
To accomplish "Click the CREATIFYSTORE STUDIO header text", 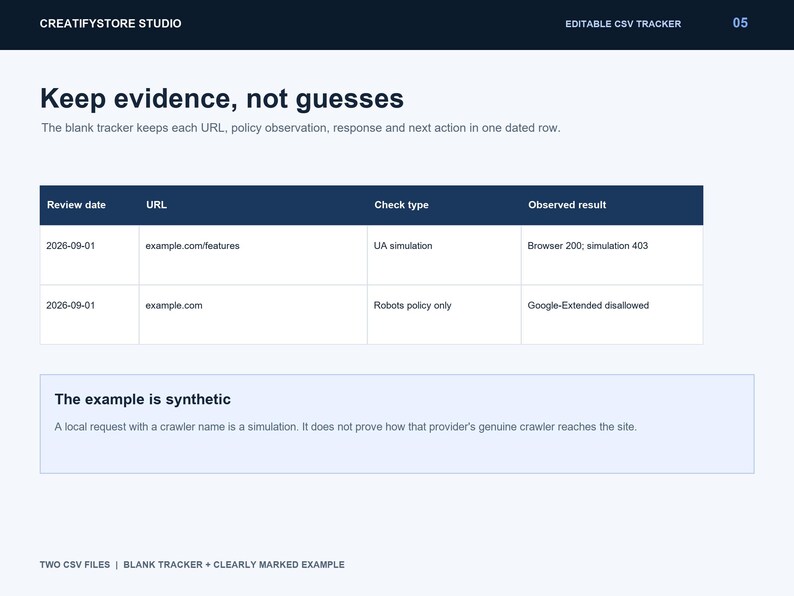I will point(110,24).
